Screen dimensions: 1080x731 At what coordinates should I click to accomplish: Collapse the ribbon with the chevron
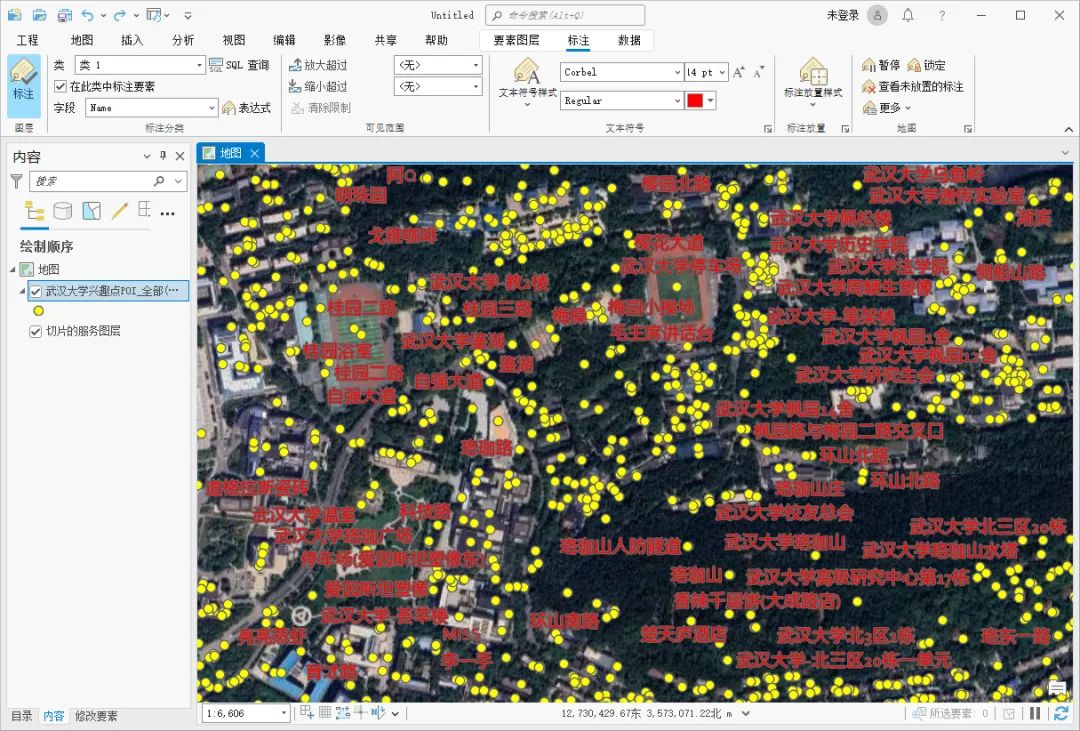coord(1068,129)
